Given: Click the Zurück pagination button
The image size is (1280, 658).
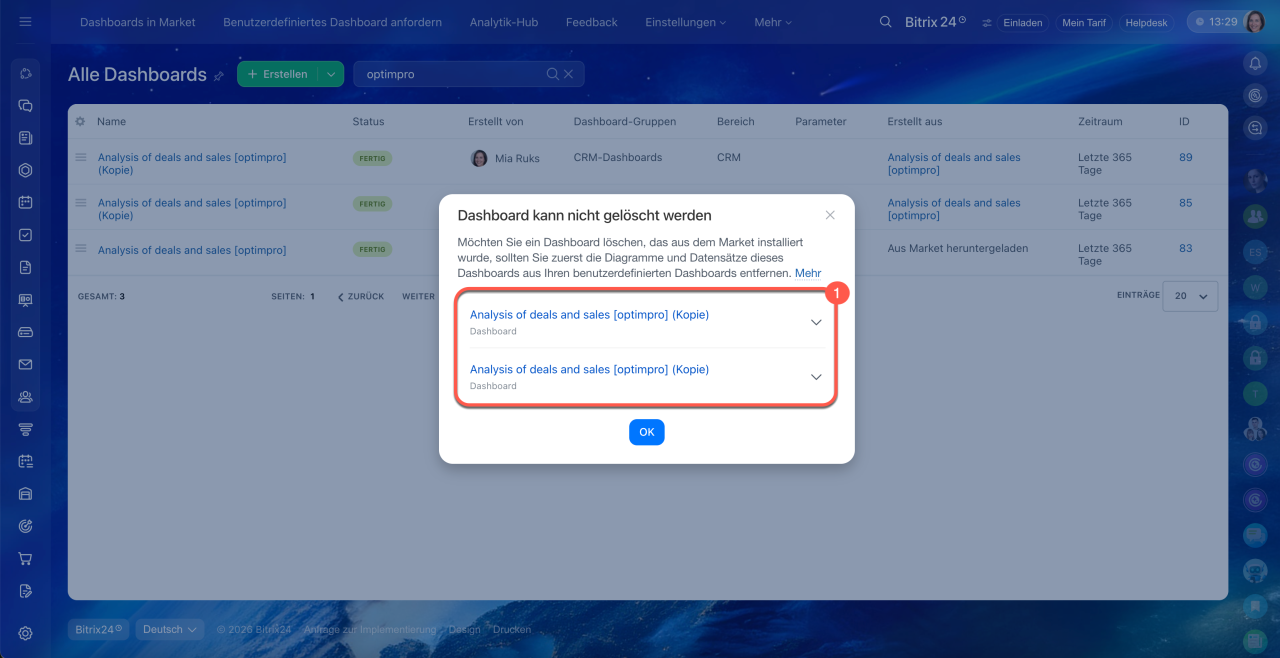Looking at the screenshot, I should pyautogui.click(x=361, y=296).
